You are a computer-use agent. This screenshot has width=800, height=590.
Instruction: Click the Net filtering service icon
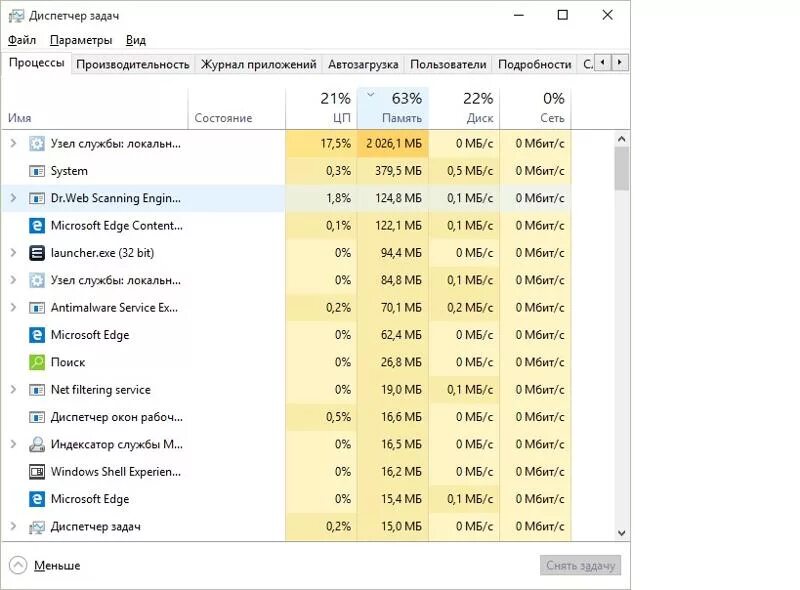37,390
